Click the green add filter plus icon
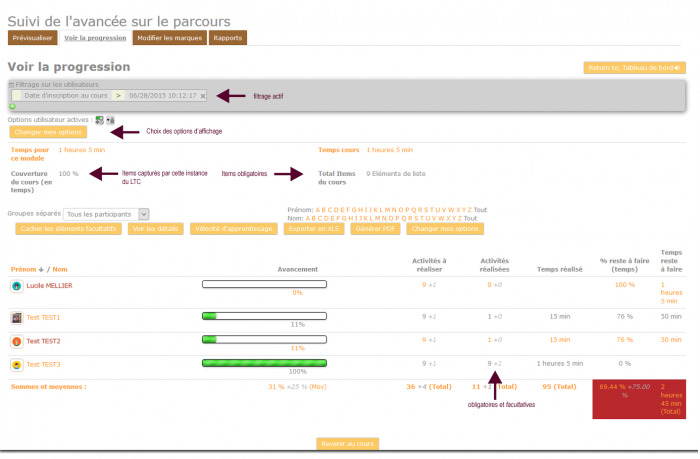 coord(13,106)
